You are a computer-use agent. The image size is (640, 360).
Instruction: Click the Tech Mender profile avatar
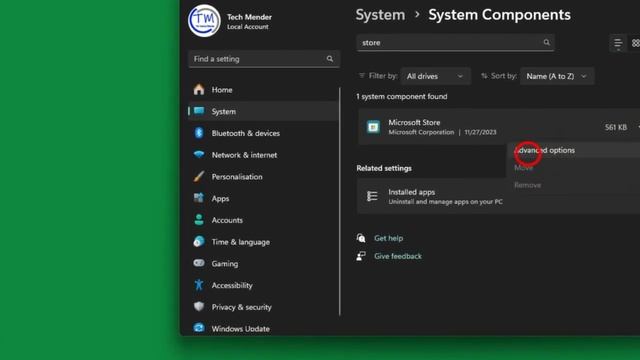click(x=204, y=21)
